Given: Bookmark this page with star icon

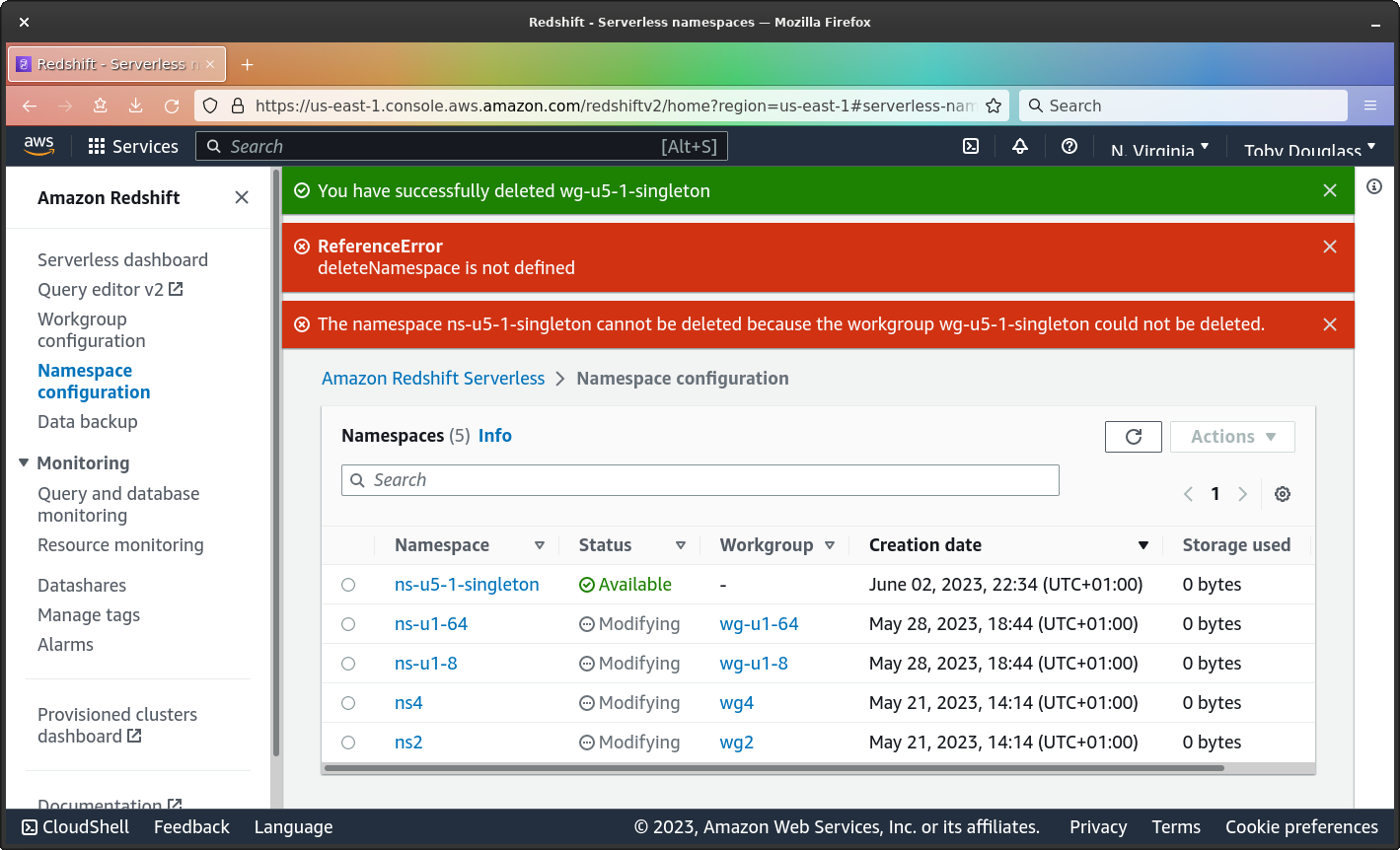Looking at the screenshot, I should tap(994, 106).
